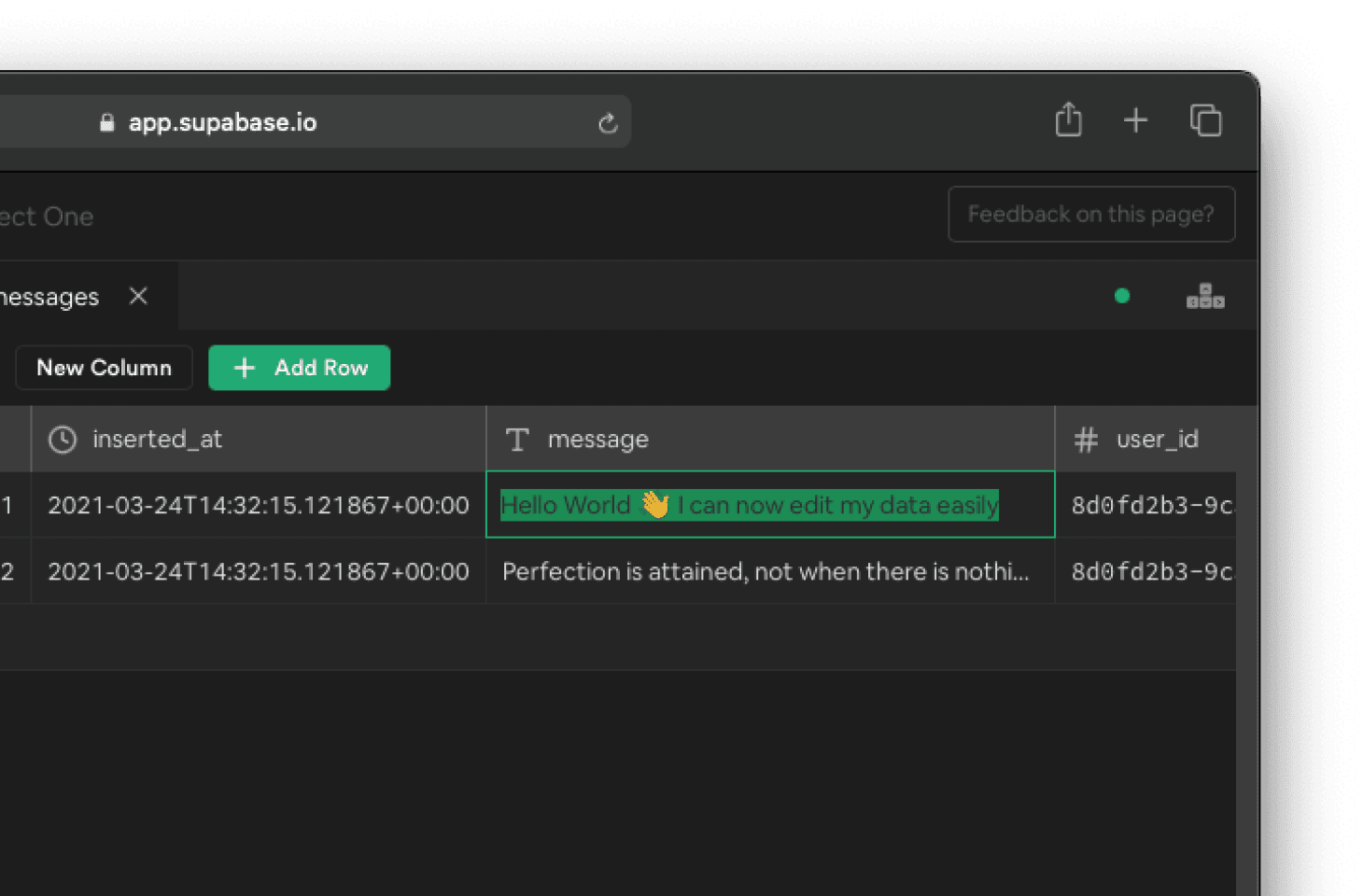The image size is (1363, 896).
Task: Open the browser tabs overview icon
Action: [1205, 120]
